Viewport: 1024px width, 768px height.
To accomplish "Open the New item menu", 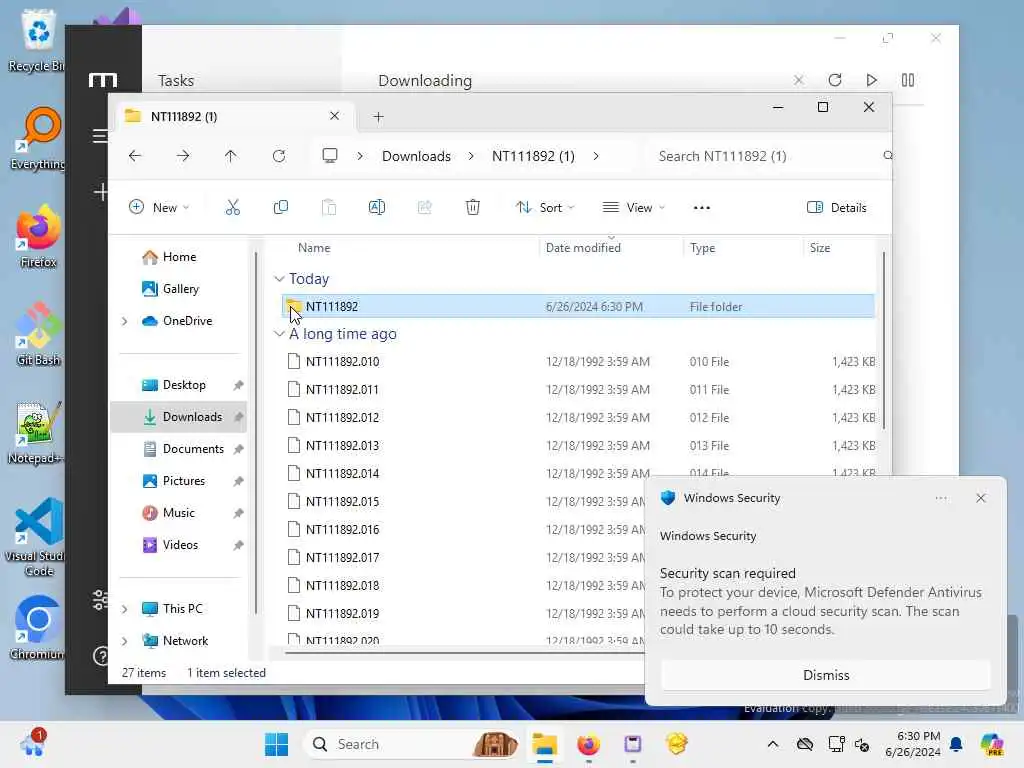I will tap(159, 208).
